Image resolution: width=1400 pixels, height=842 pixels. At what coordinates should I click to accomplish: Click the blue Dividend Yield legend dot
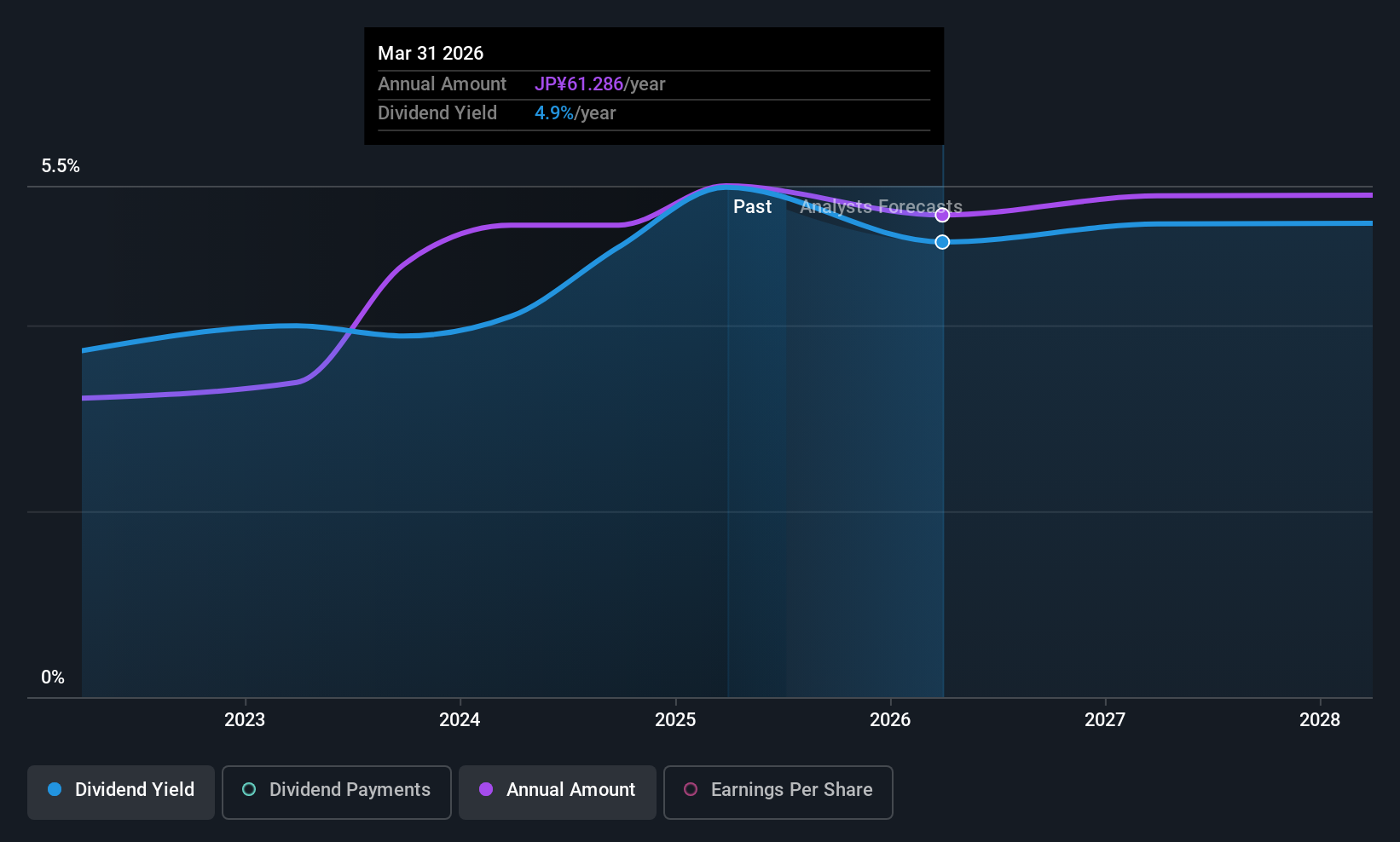tap(55, 789)
